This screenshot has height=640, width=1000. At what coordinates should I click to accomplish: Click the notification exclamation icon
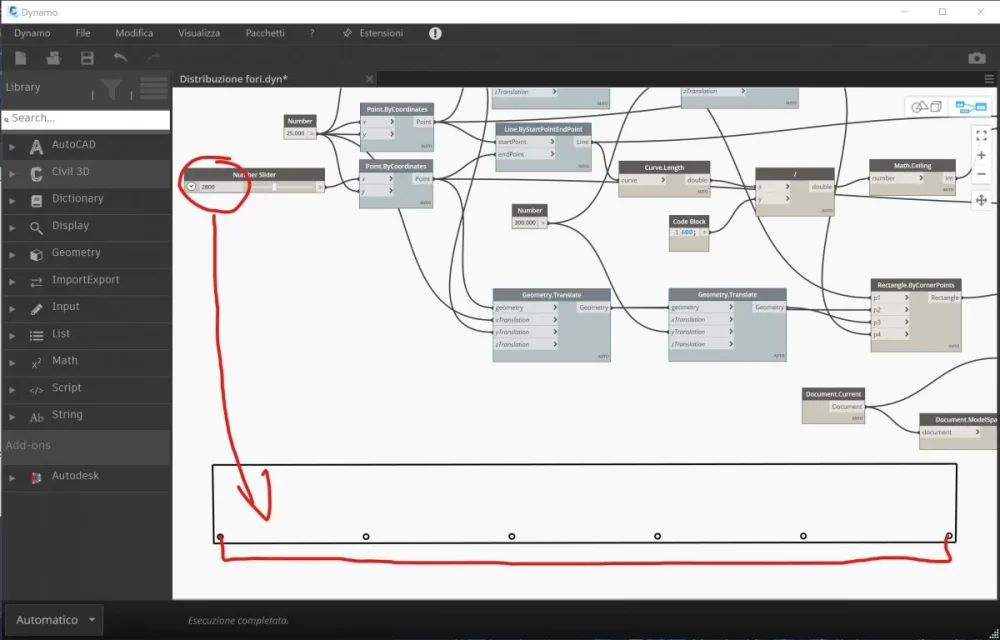coord(435,33)
